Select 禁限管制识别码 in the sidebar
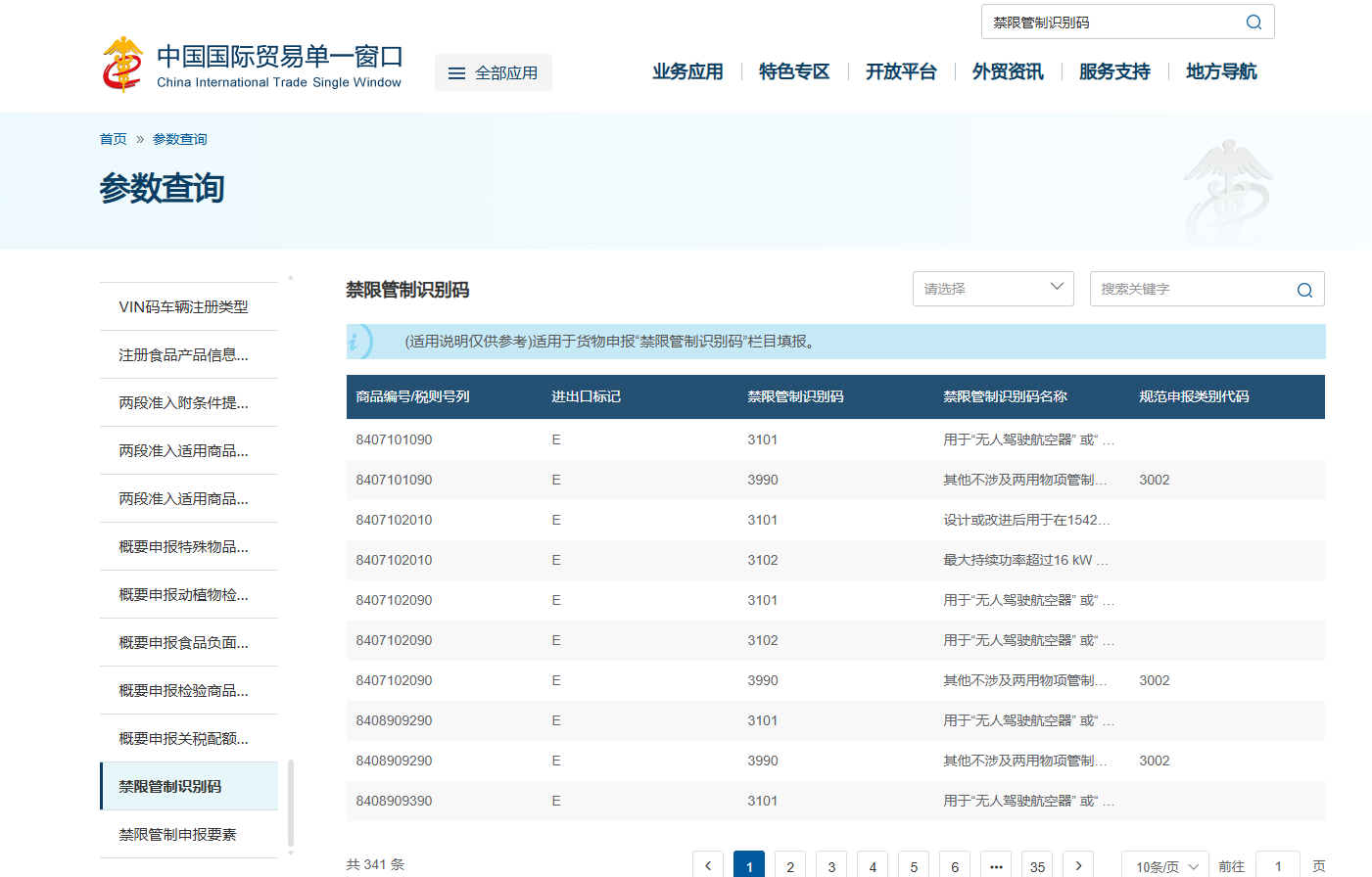The height and width of the screenshot is (877, 1372). [x=189, y=786]
